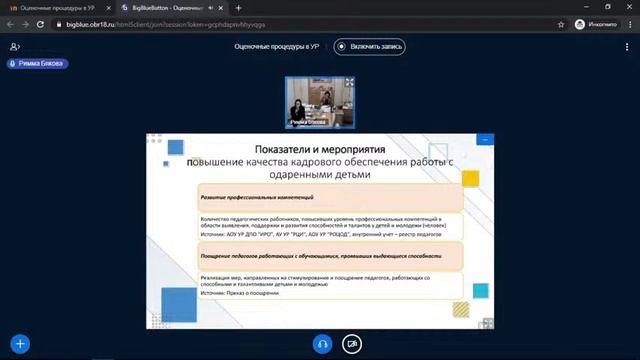Bookmark this page with the star

coord(561,24)
